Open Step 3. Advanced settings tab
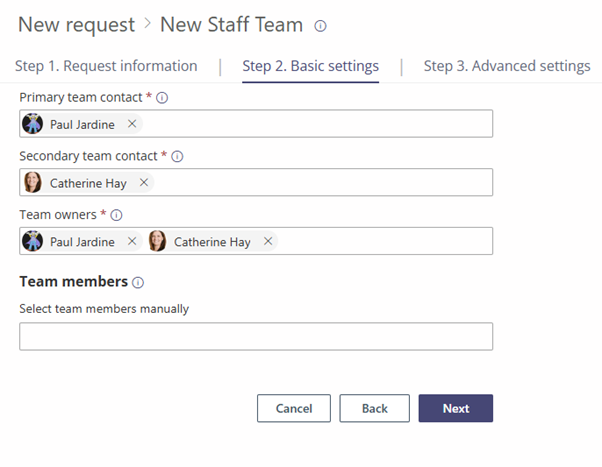 click(507, 66)
